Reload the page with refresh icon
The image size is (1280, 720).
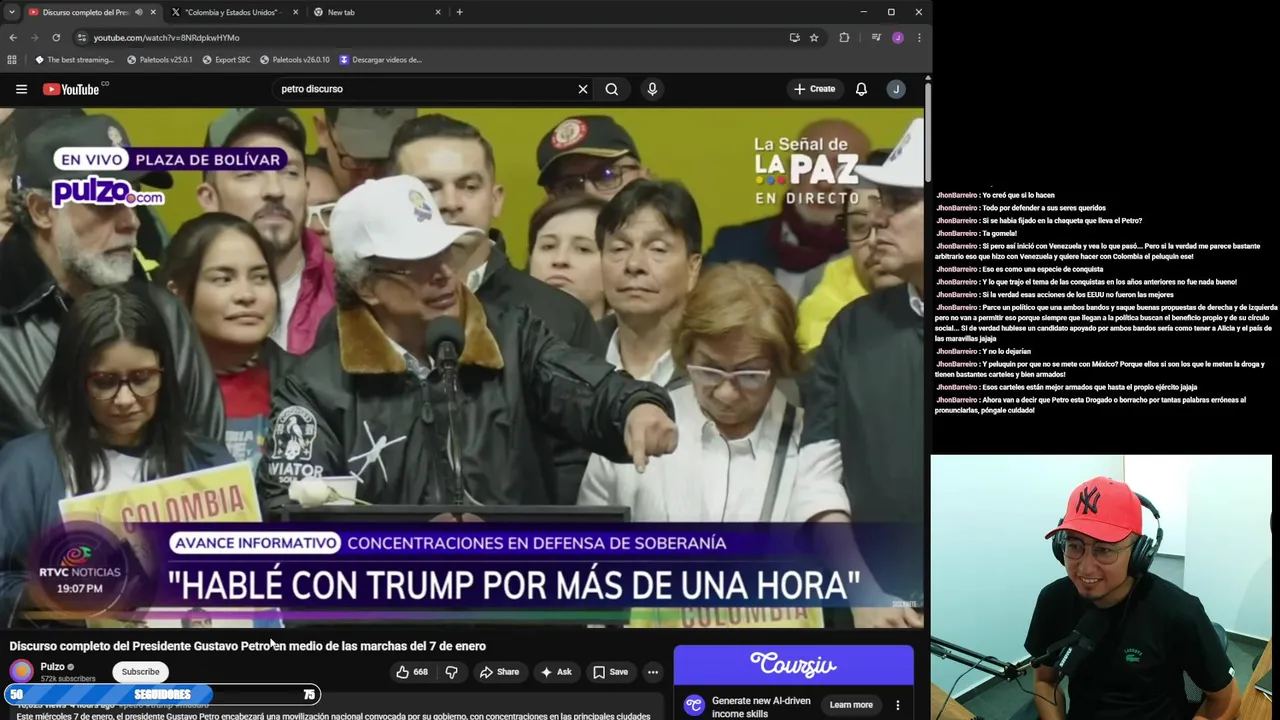pos(56,37)
